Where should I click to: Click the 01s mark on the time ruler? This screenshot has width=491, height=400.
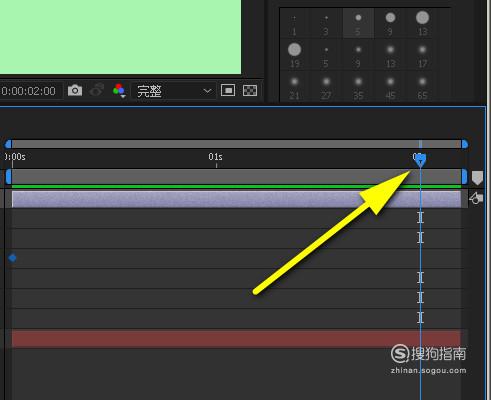pyautogui.click(x=215, y=157)
